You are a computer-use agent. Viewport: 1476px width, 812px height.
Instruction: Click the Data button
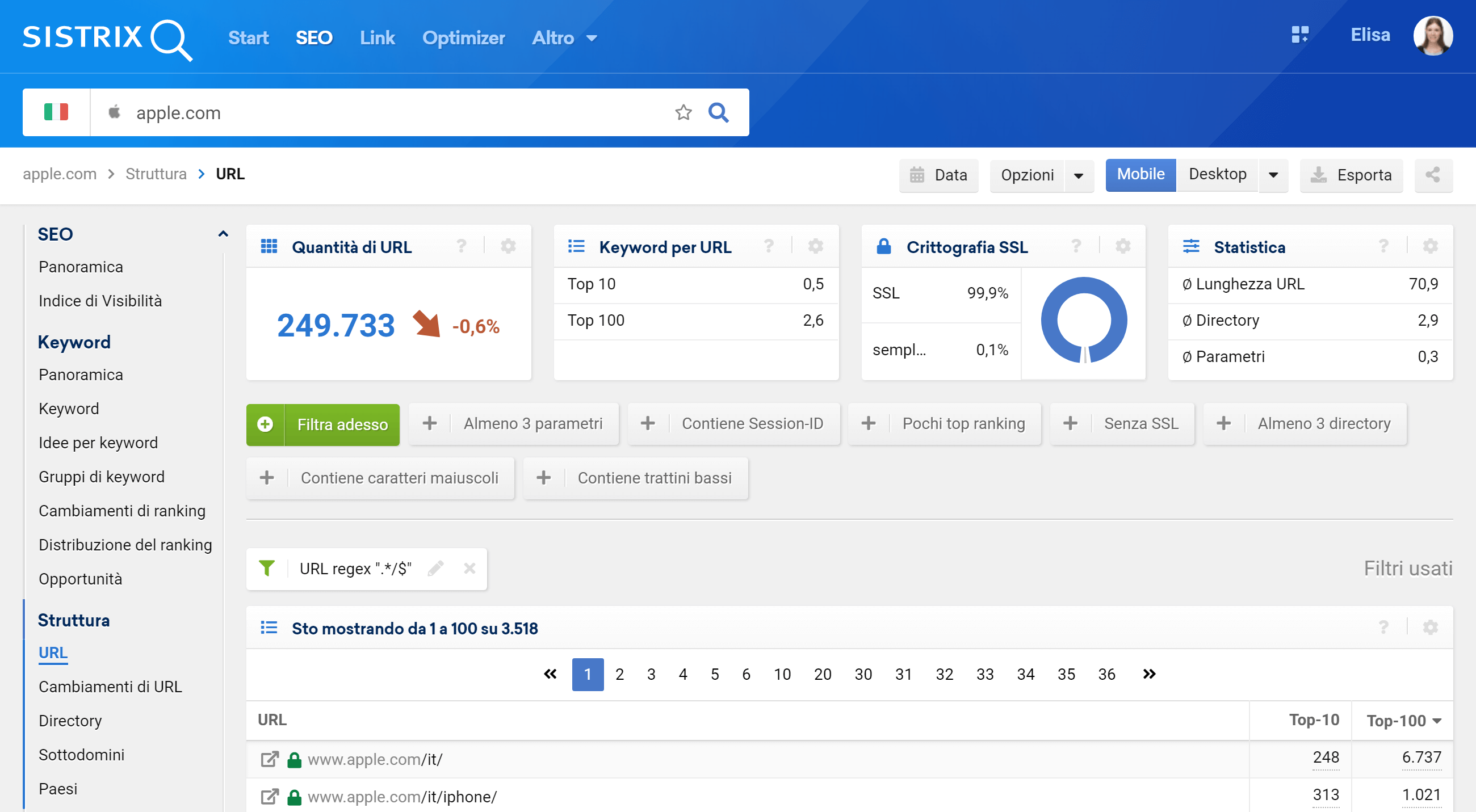pyautogui.click(x=938, y=175)
